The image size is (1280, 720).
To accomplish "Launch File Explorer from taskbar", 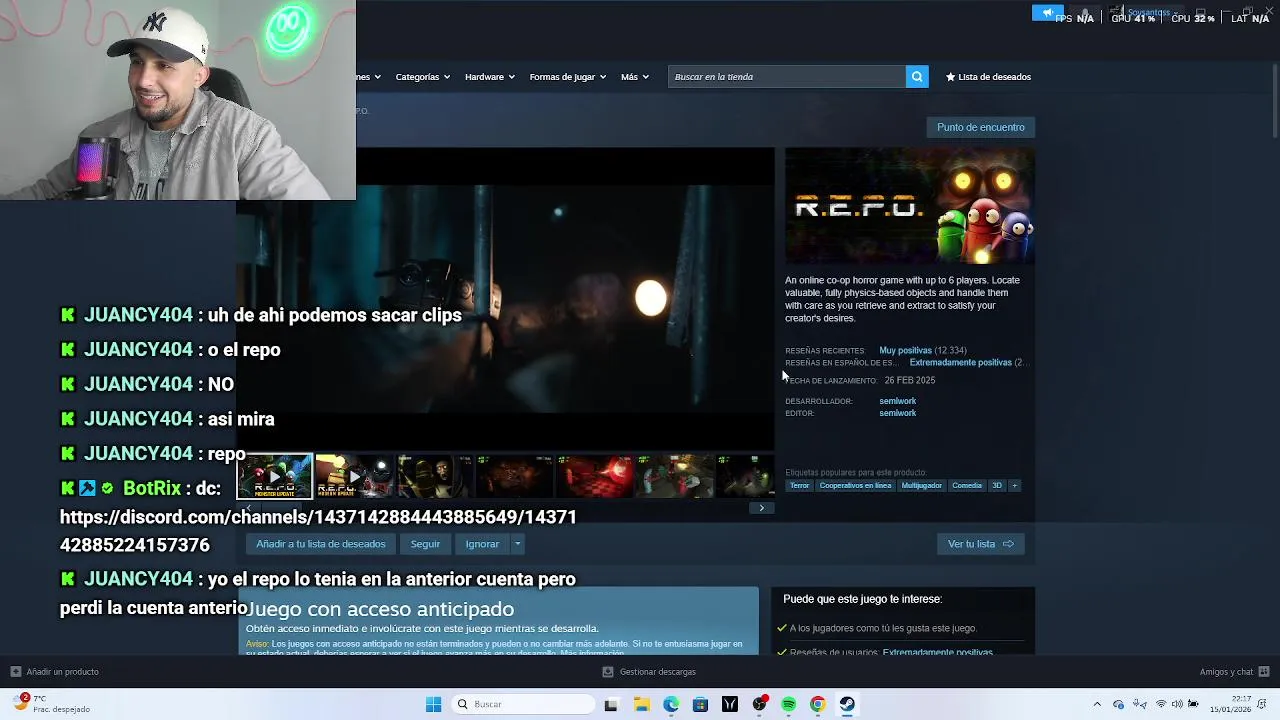I will pos(641,705).
